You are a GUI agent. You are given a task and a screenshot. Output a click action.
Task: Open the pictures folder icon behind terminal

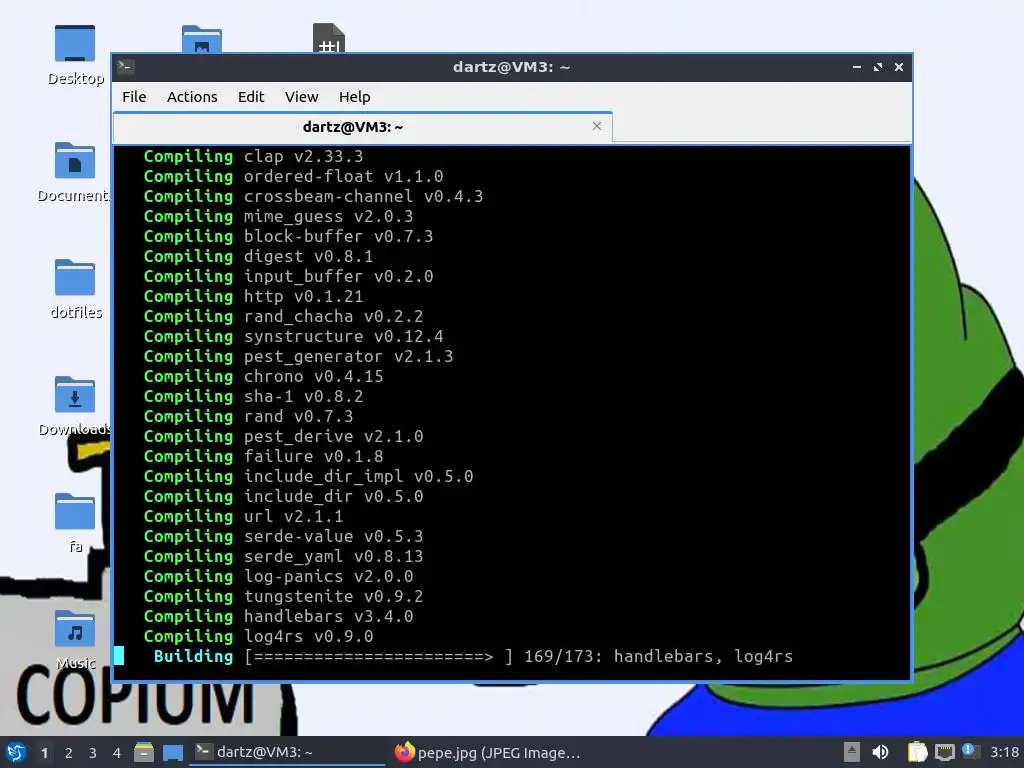[x=202, y=39]
